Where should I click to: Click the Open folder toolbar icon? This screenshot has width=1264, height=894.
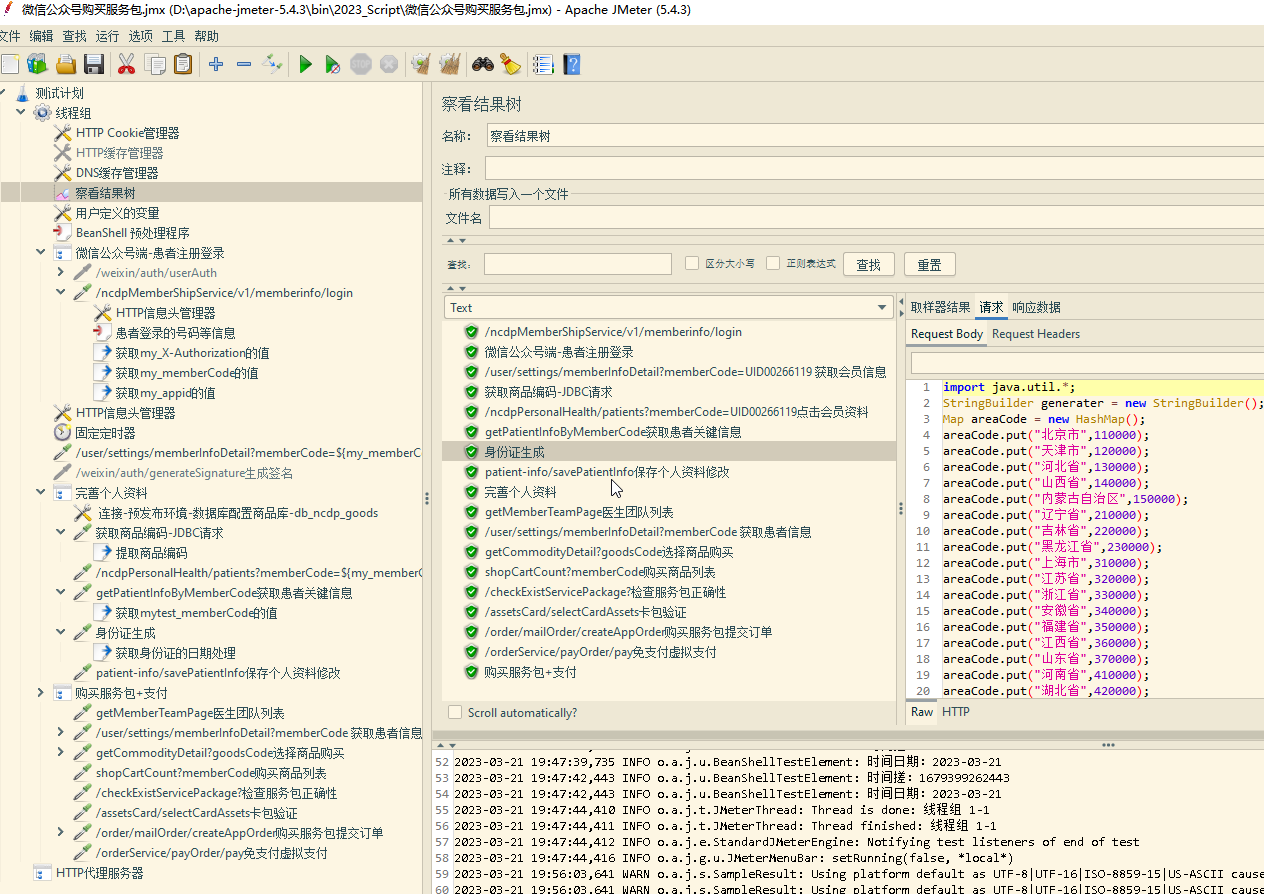66,65
